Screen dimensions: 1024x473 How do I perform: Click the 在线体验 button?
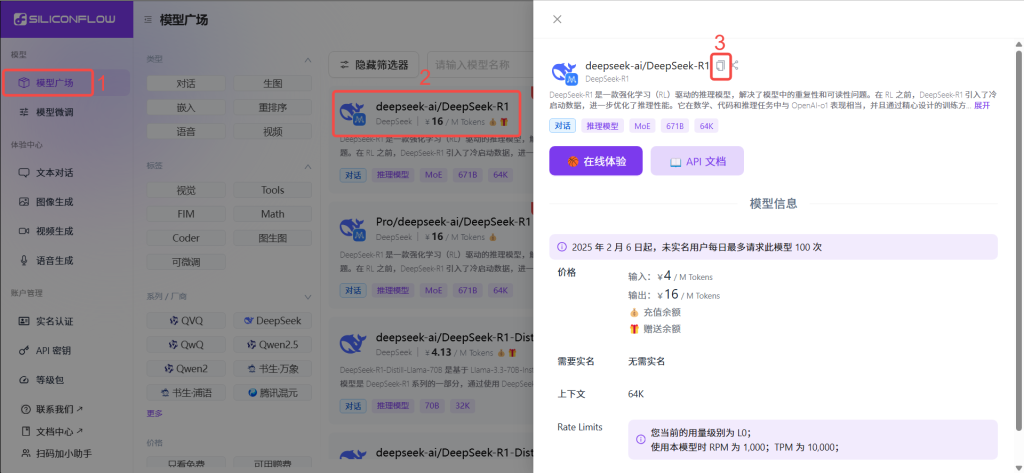[596, 161]
